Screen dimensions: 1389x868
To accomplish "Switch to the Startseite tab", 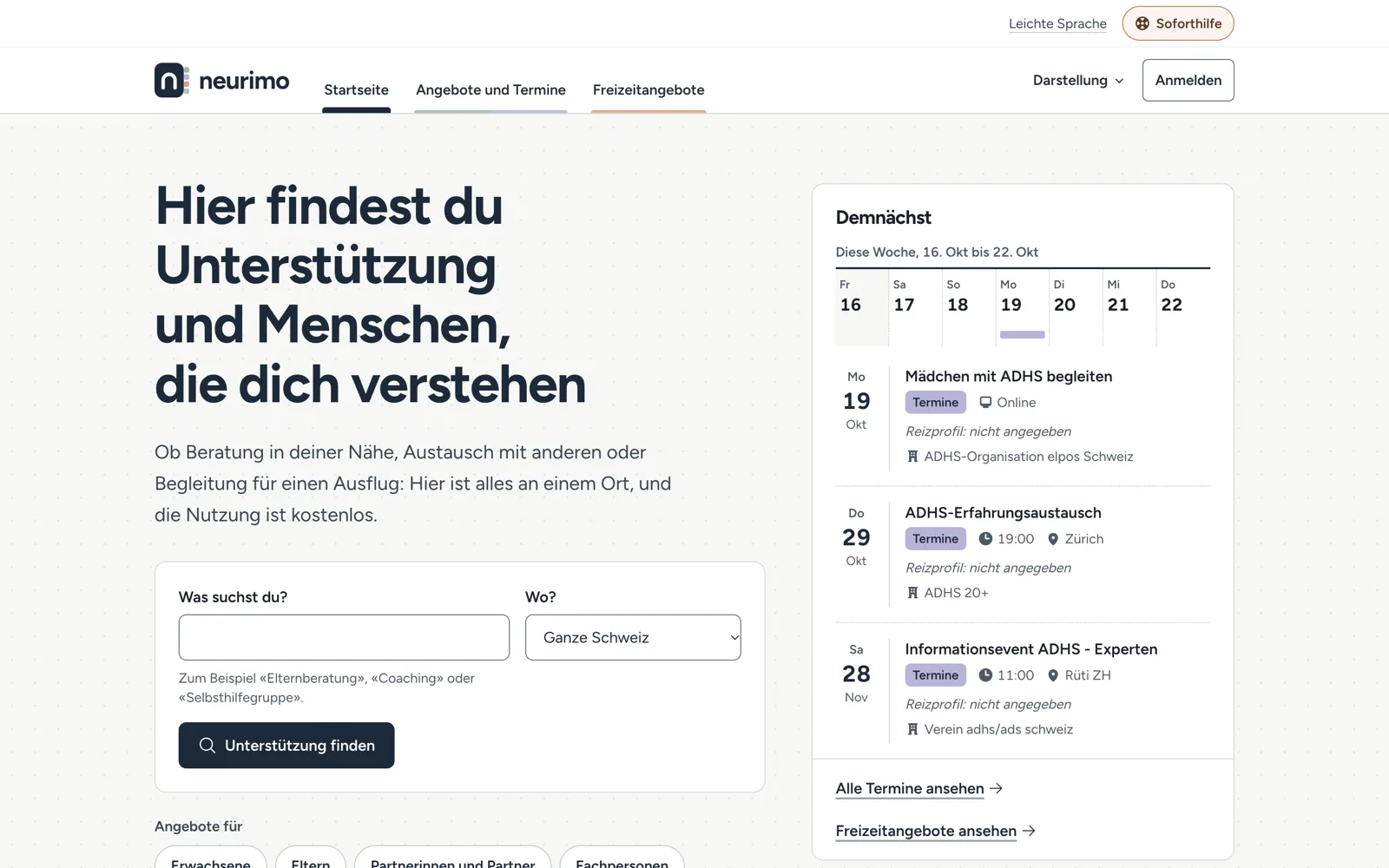I will 356,90.
